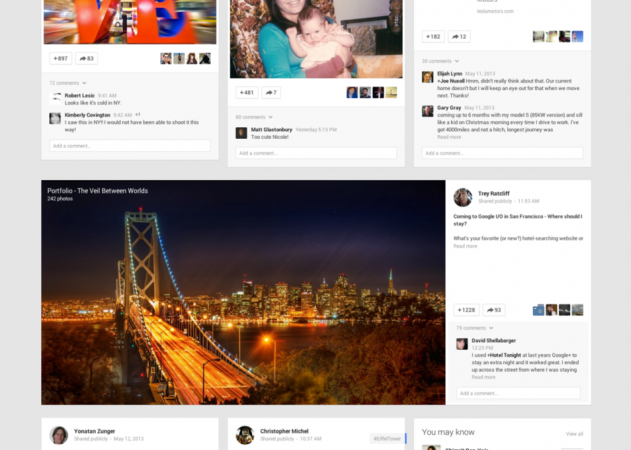Viewport: 631px width, 450px height.
Task: Click the share icon showing 12
Action: pyautogui.click(x=459, y=37)
